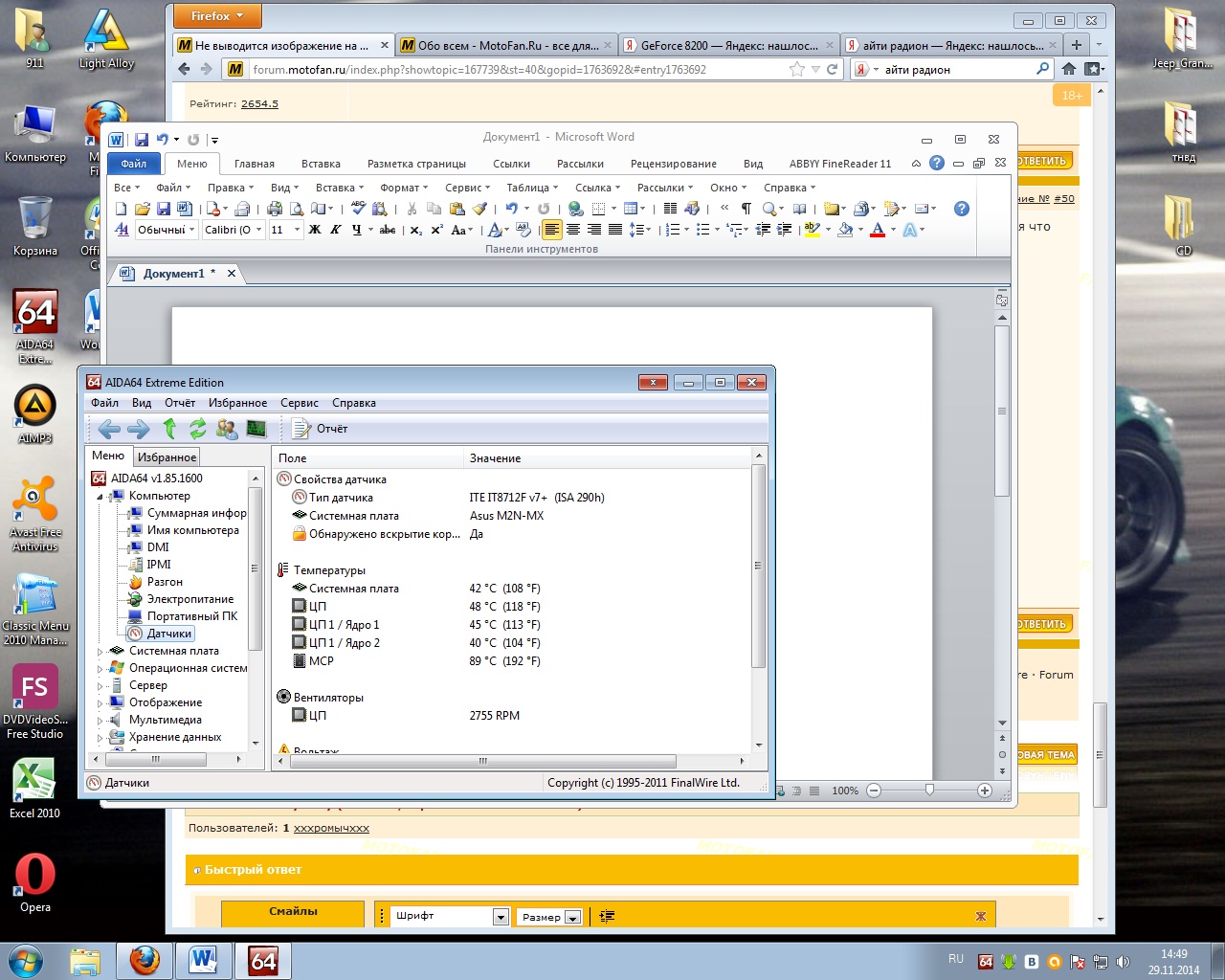
Task: Click the AIDA64 green Up arrow
Action: pos(169,429)
